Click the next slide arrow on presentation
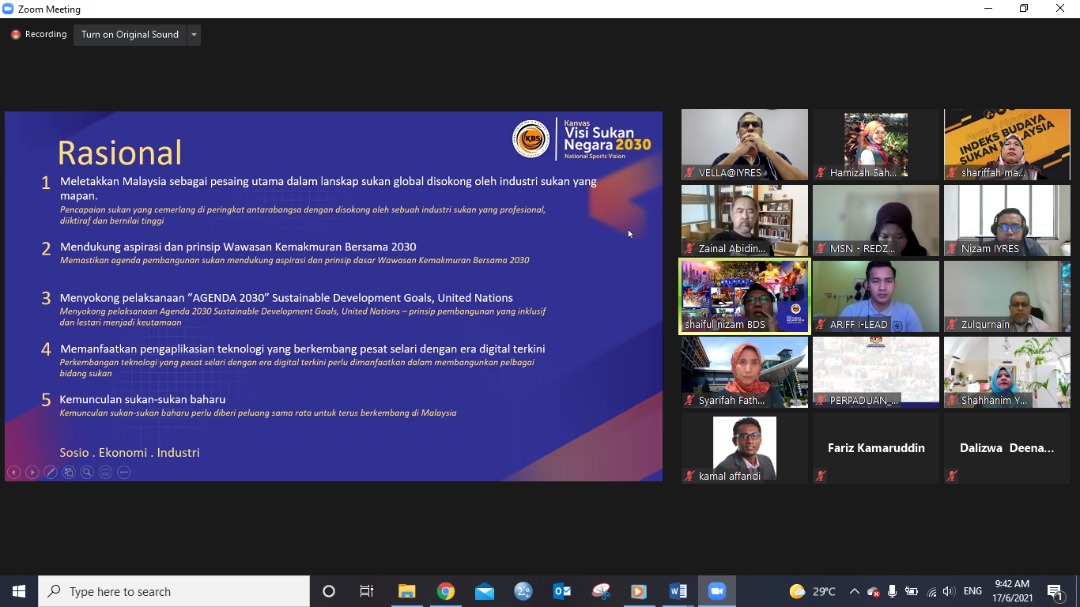 coord(32,472)
